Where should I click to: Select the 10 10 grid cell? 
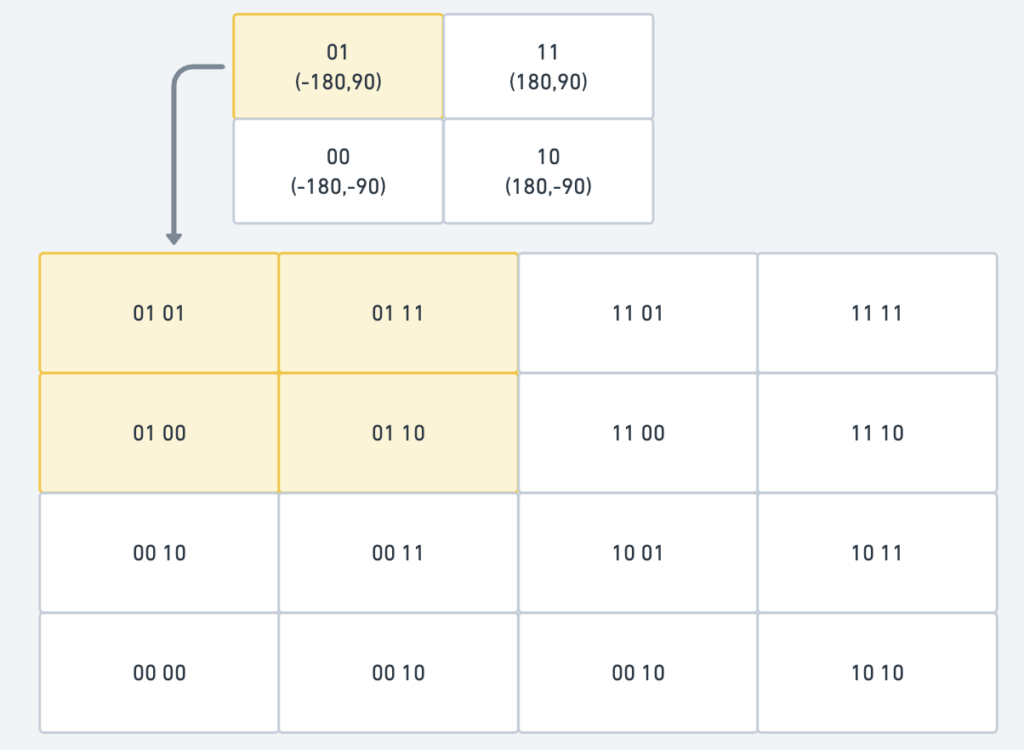click(x=877, y=672)
